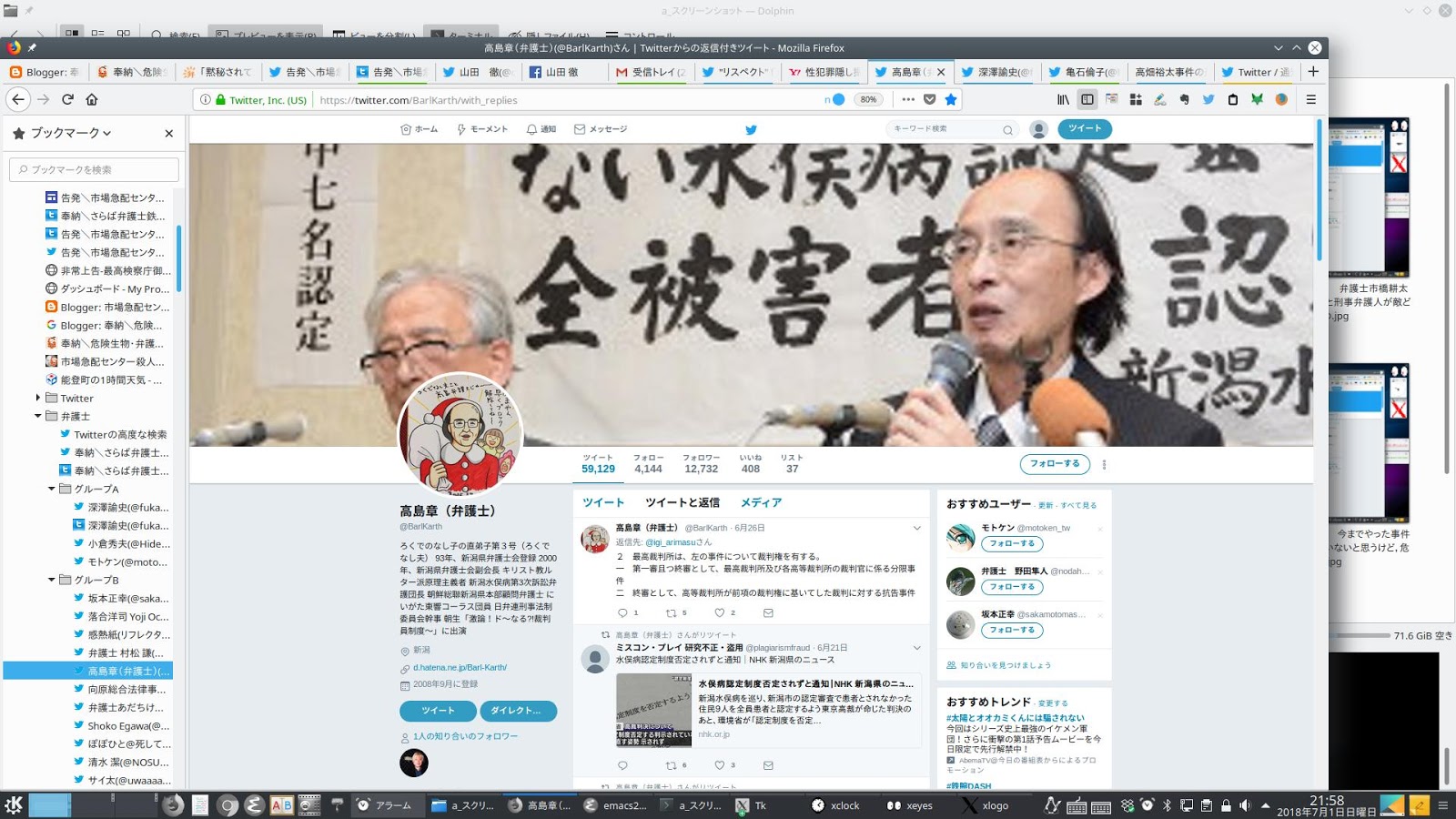1456x819 pixels.
Task: Collapse the 弁護士 bookmark folder
Action: (37, 416)
